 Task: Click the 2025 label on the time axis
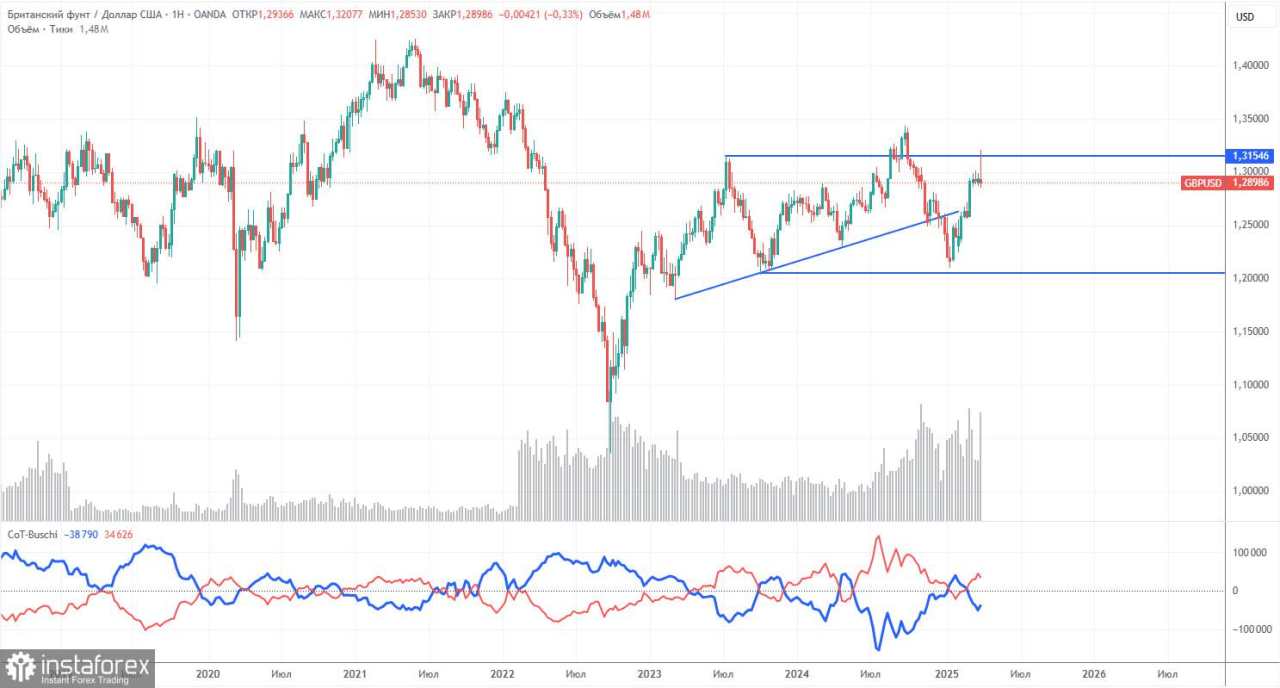pos(945,675)
